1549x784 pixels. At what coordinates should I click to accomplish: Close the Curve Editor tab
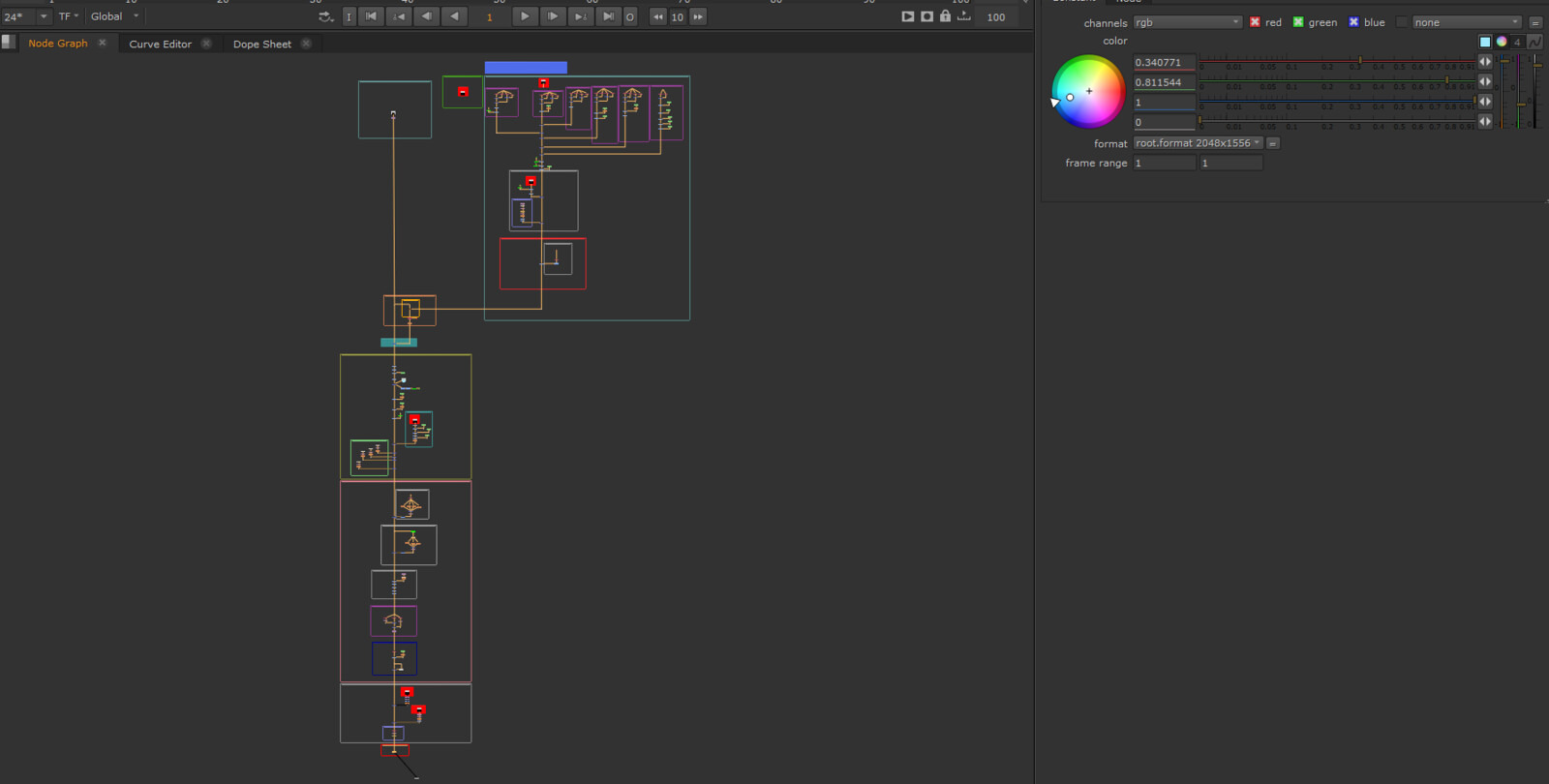tap(206, 44)
